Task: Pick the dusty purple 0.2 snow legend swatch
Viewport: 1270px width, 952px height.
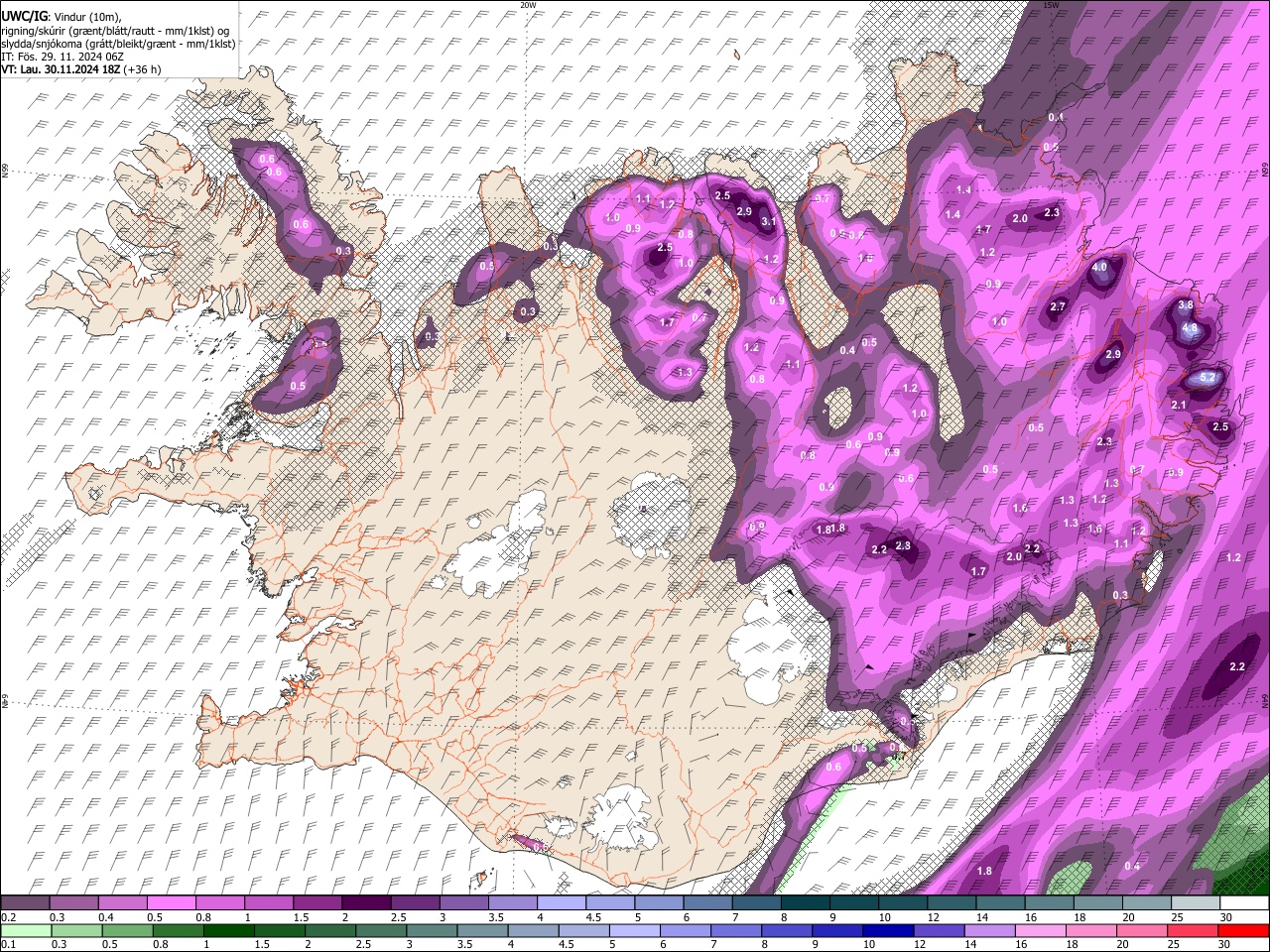Action: click(25, 903)
